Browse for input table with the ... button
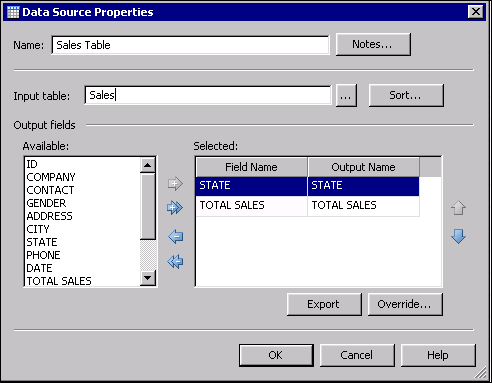 pos(346,95)
